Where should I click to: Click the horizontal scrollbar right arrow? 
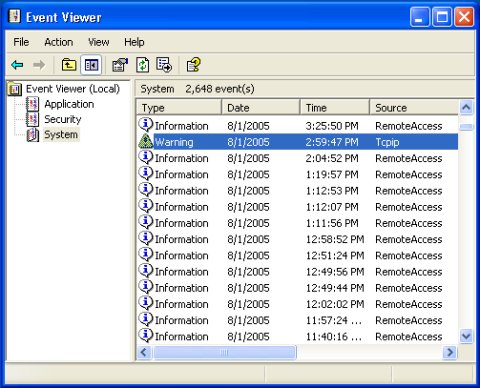(450, 352)
